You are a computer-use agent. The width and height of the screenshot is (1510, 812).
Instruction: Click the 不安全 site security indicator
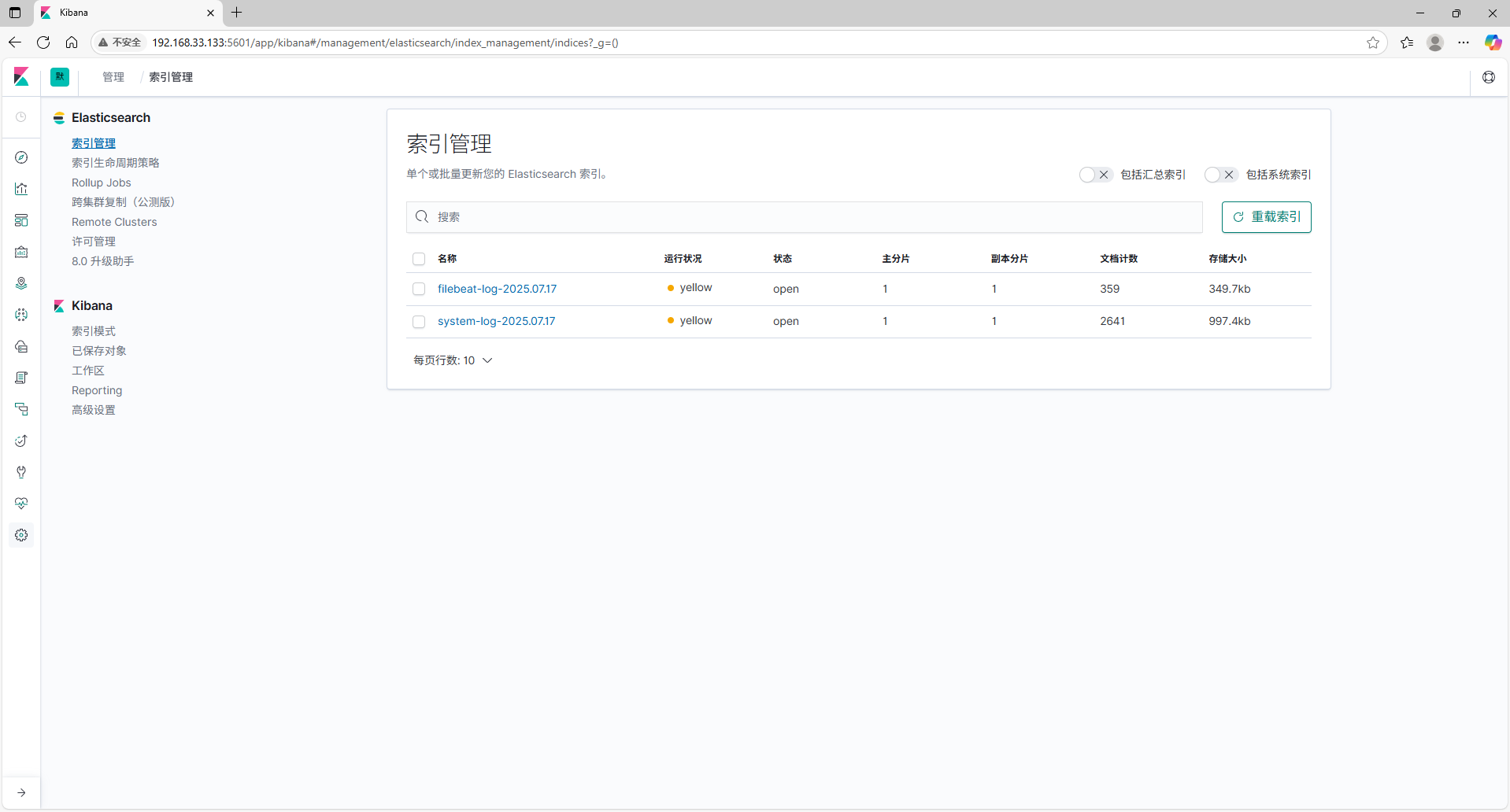pos(120,42)
